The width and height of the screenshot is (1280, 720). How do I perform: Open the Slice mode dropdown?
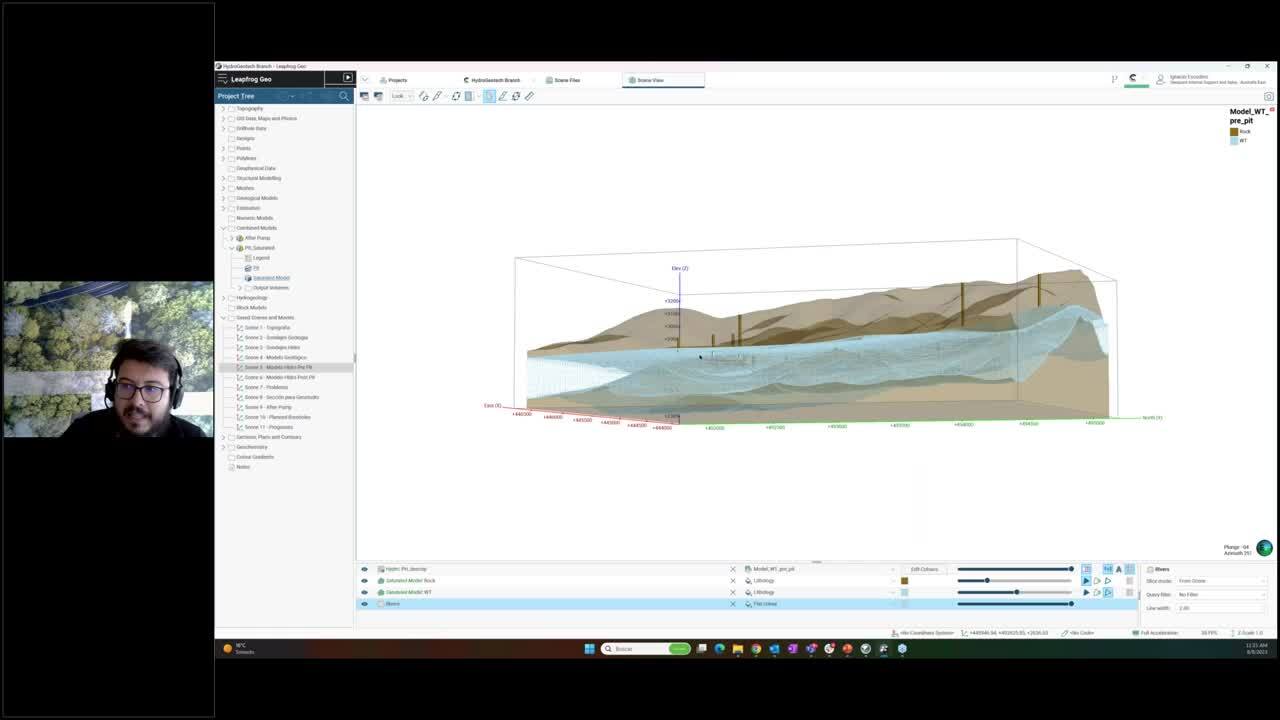[1221, 581]
